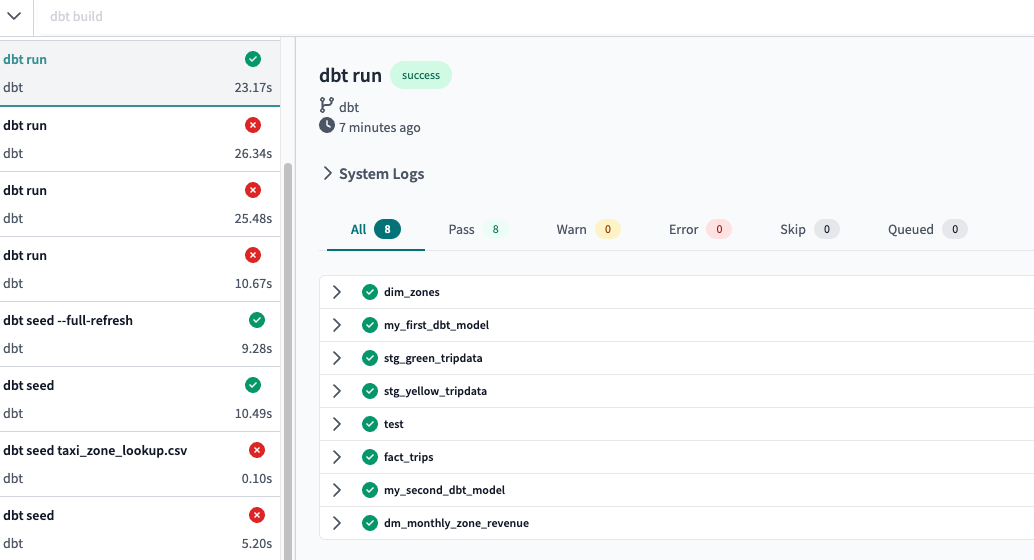The width and height of the screenshot is (1034, 560).
Task: Switch to the Queued tab
Action: tap(927, 230)
